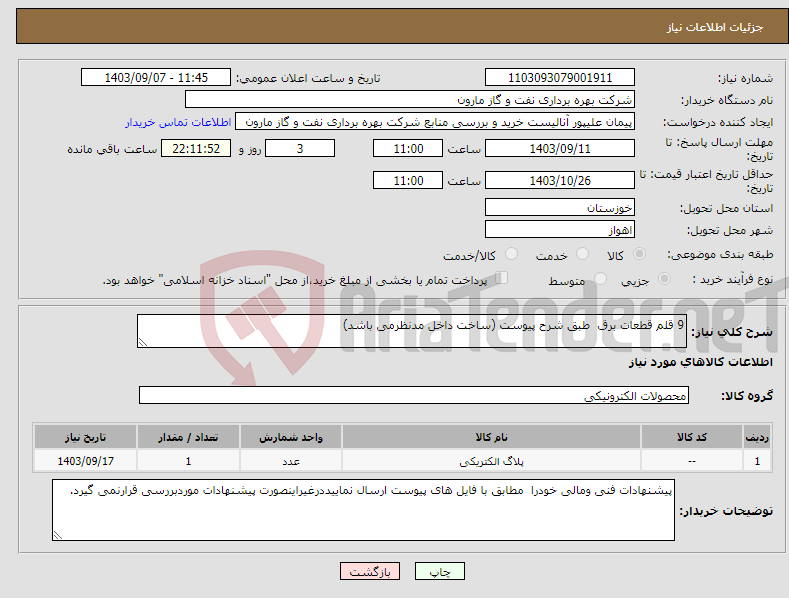This screenshot has height=598, width=789.
Task: Click the کد کالا column header
Action: coord(692,437)
